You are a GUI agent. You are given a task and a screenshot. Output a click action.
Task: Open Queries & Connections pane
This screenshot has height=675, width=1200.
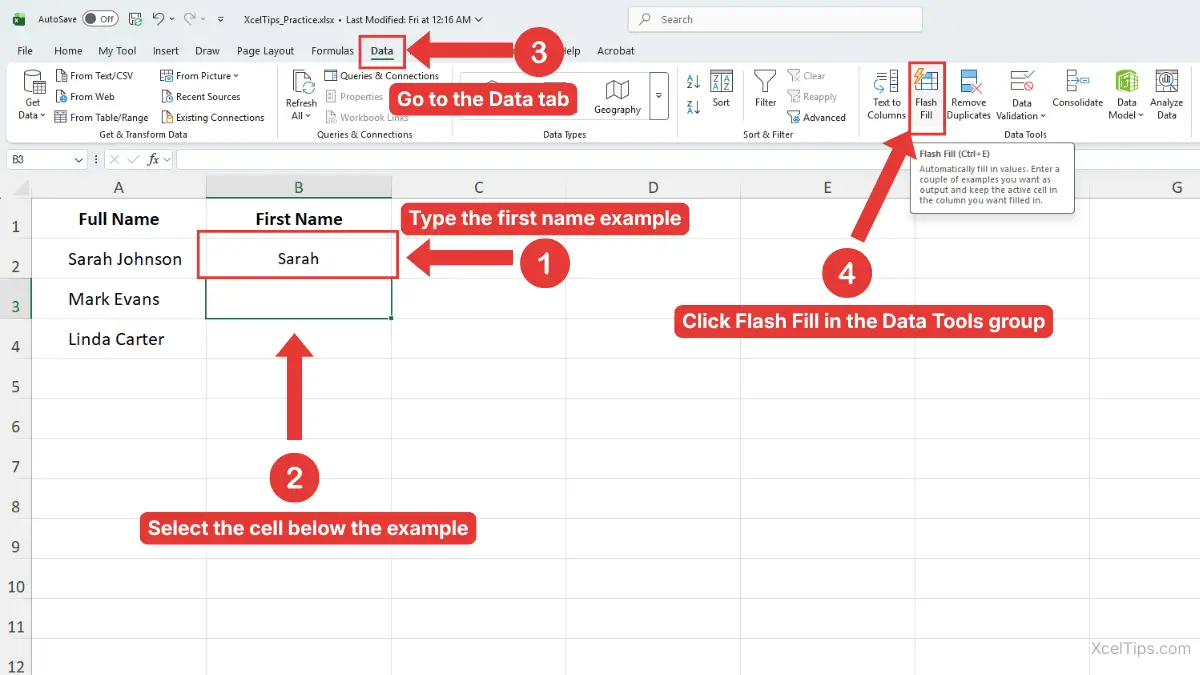381,76
